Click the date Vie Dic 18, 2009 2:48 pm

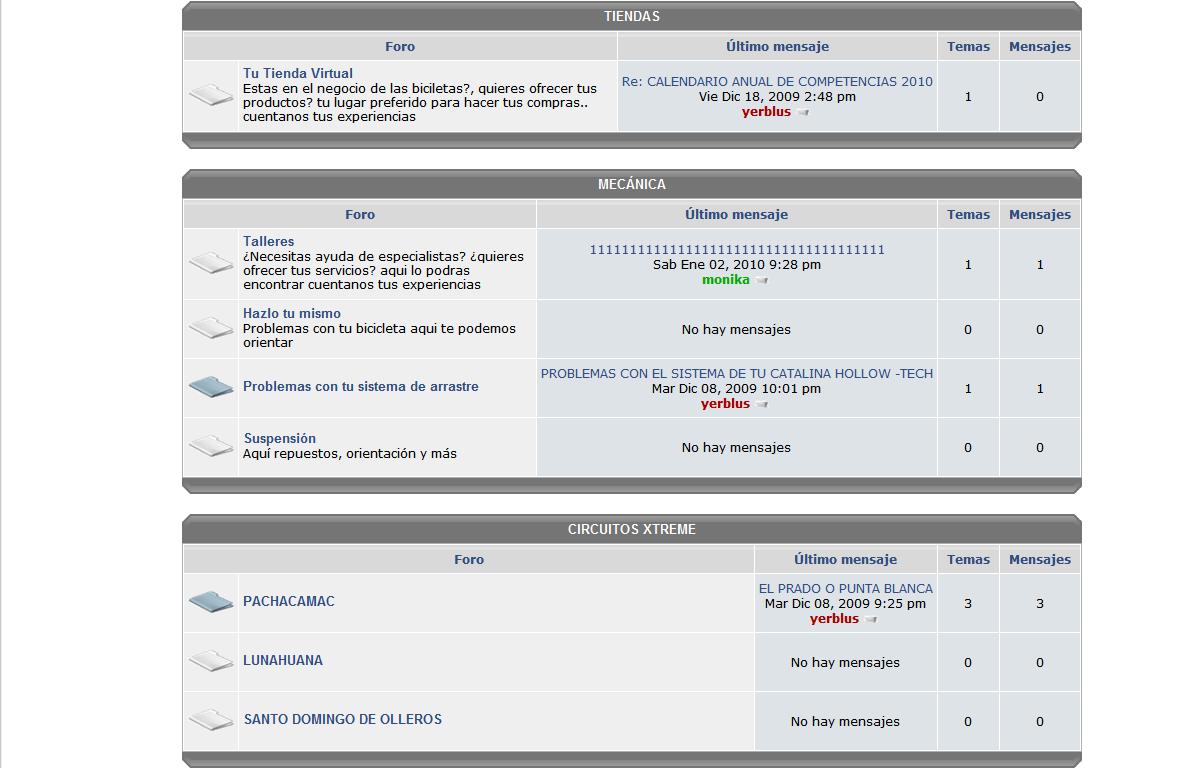(x=777, y=97)
